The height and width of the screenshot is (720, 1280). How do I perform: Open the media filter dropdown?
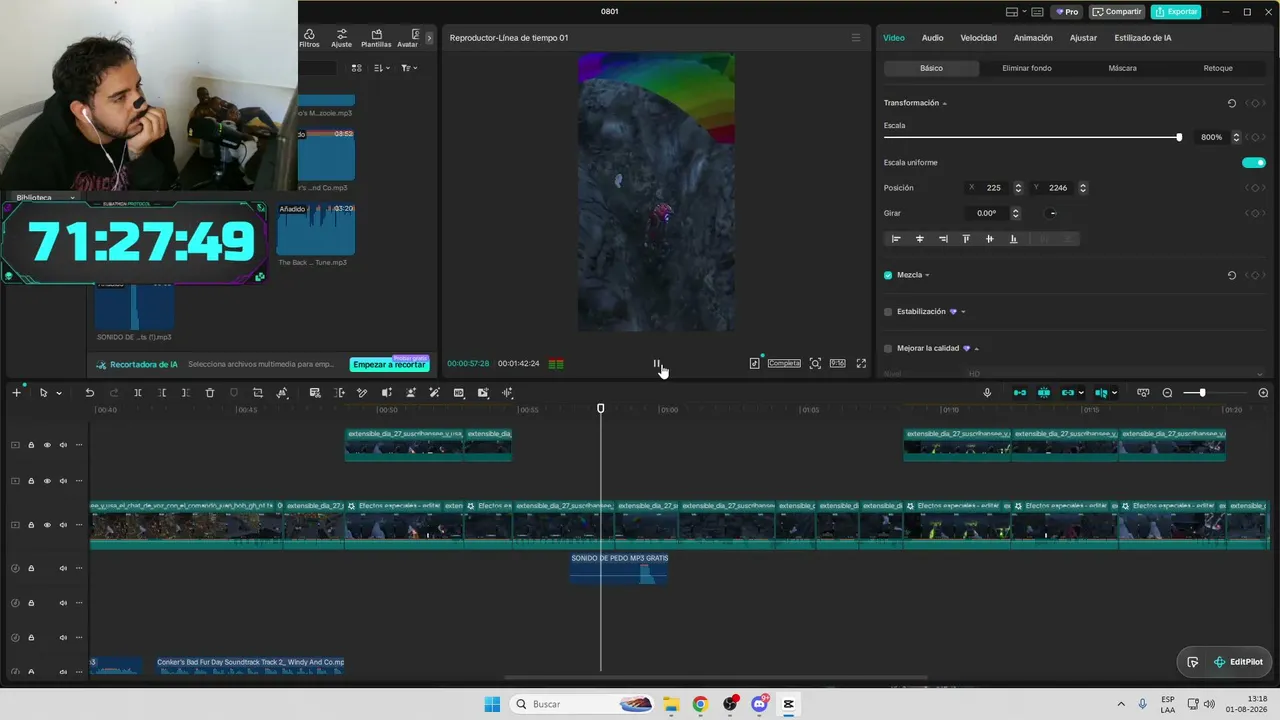(409, 68)
